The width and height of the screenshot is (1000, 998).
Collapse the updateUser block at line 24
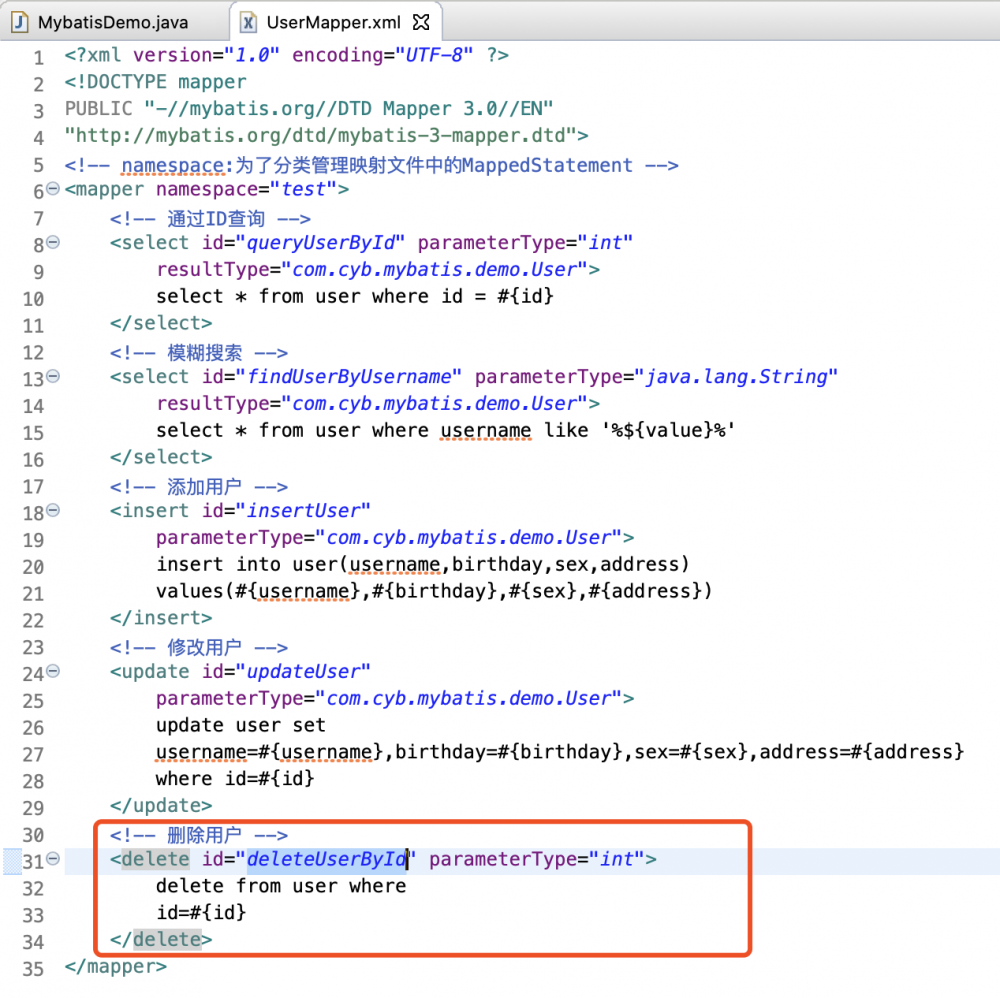coord(54,670)
